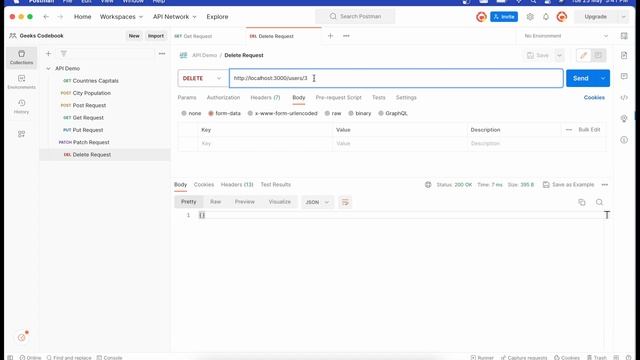Open the settings gear icon
This screenshot has width=640, height=360.
pos(530,17)
